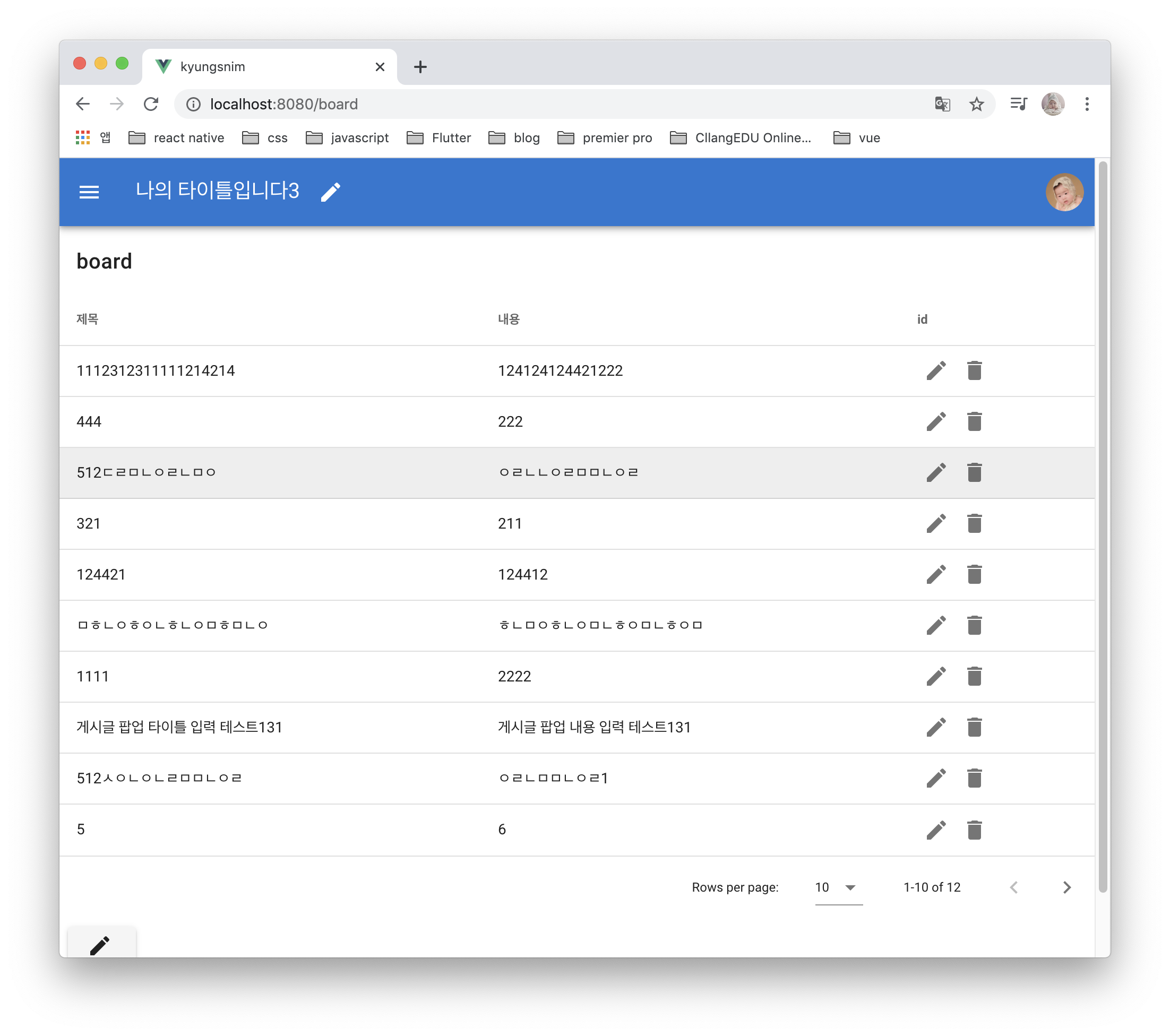Click the floating pencil button at bottom left
The width and height of the screenshot is (1170, 1036).
pos(101,944)
